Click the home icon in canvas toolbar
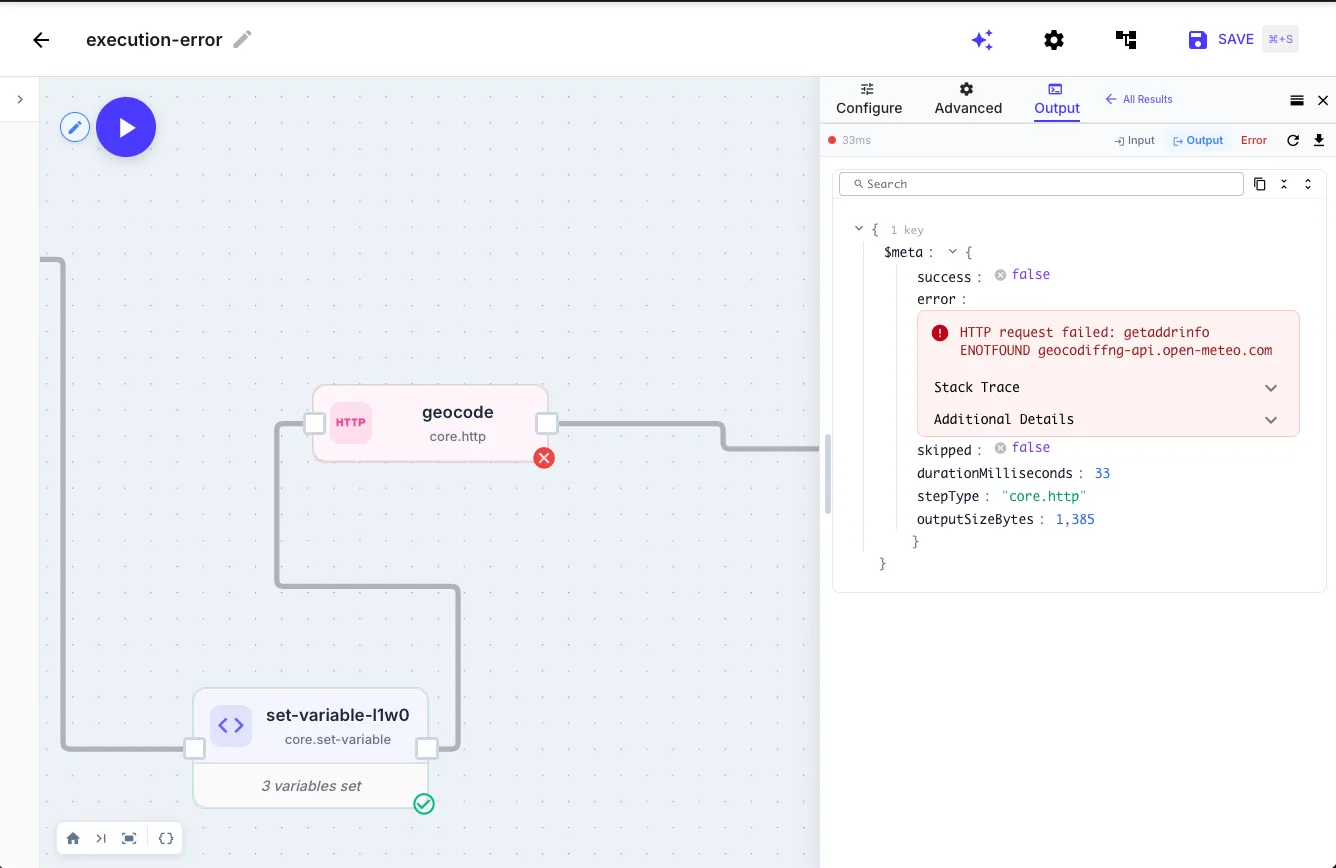 pyautogui.click(x=73, y=838)
